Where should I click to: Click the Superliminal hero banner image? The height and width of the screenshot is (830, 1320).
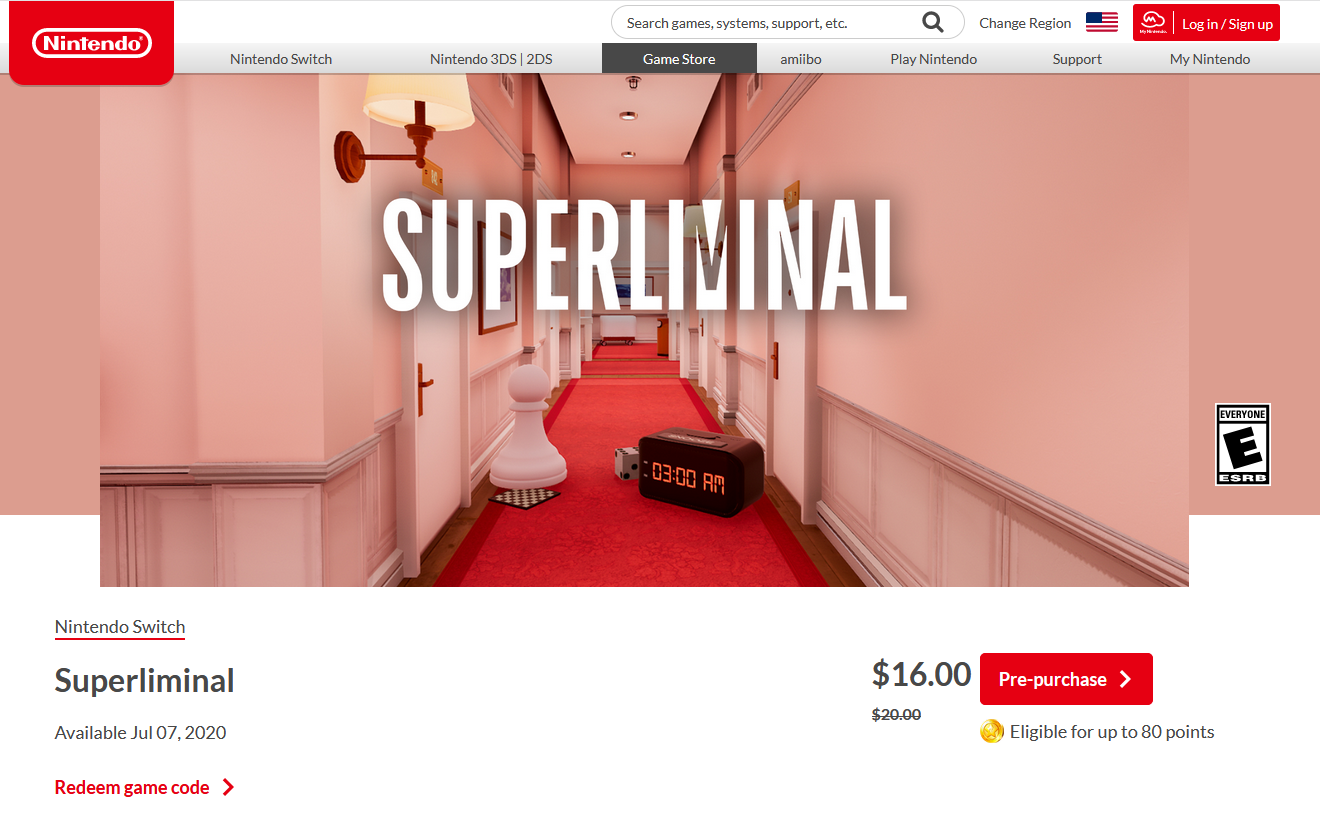[x=644, y=330]
